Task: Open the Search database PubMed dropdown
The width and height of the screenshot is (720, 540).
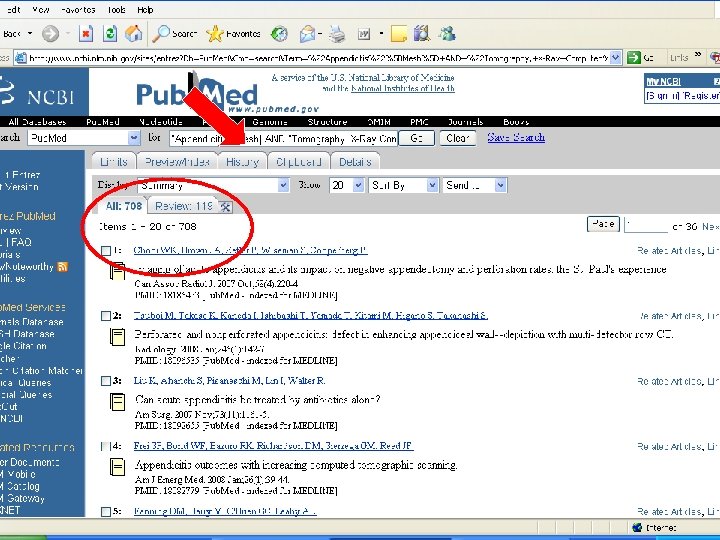Action: (x=84, y=138)
